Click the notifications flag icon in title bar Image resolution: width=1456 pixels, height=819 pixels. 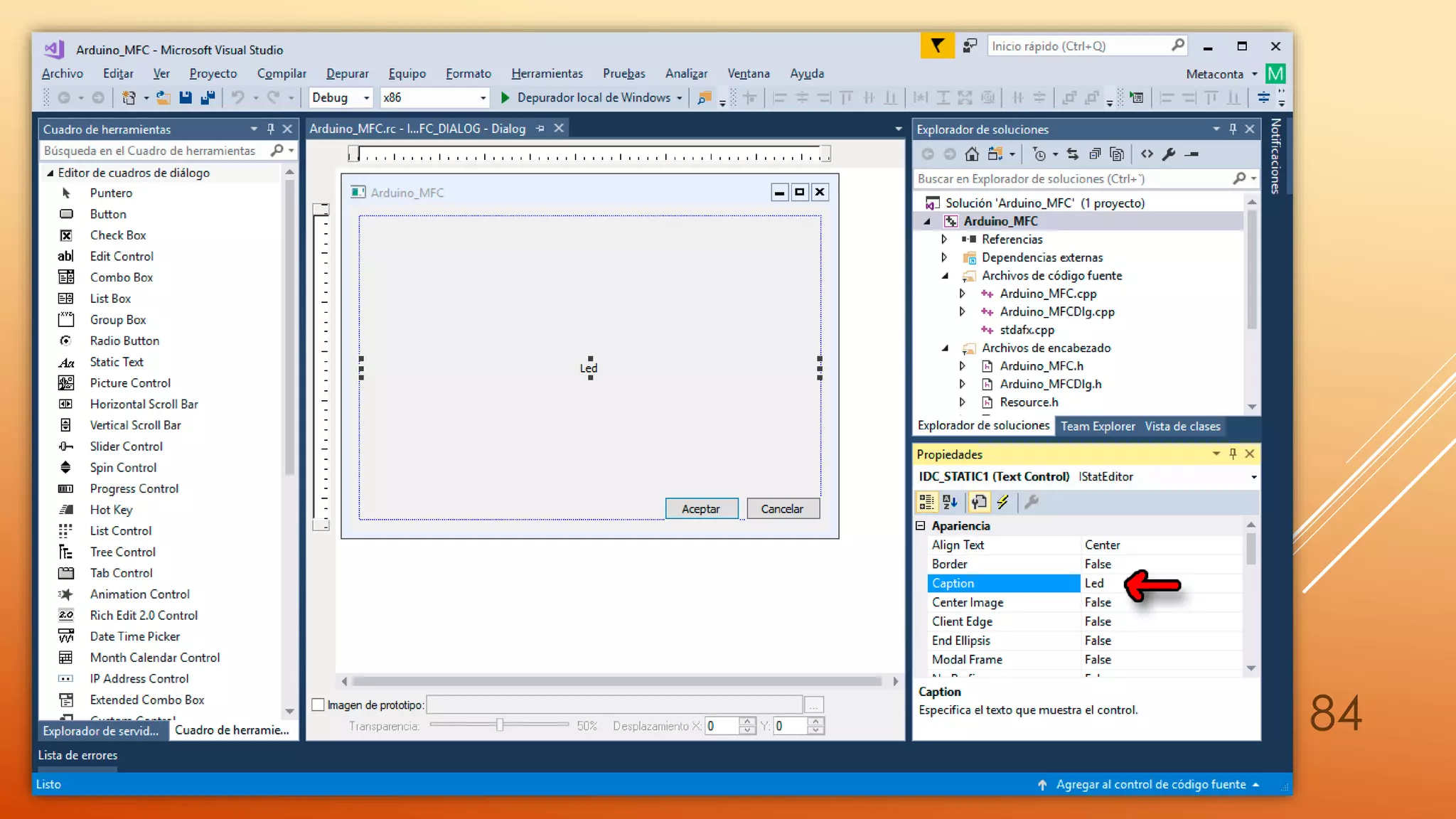click(937, 46)
